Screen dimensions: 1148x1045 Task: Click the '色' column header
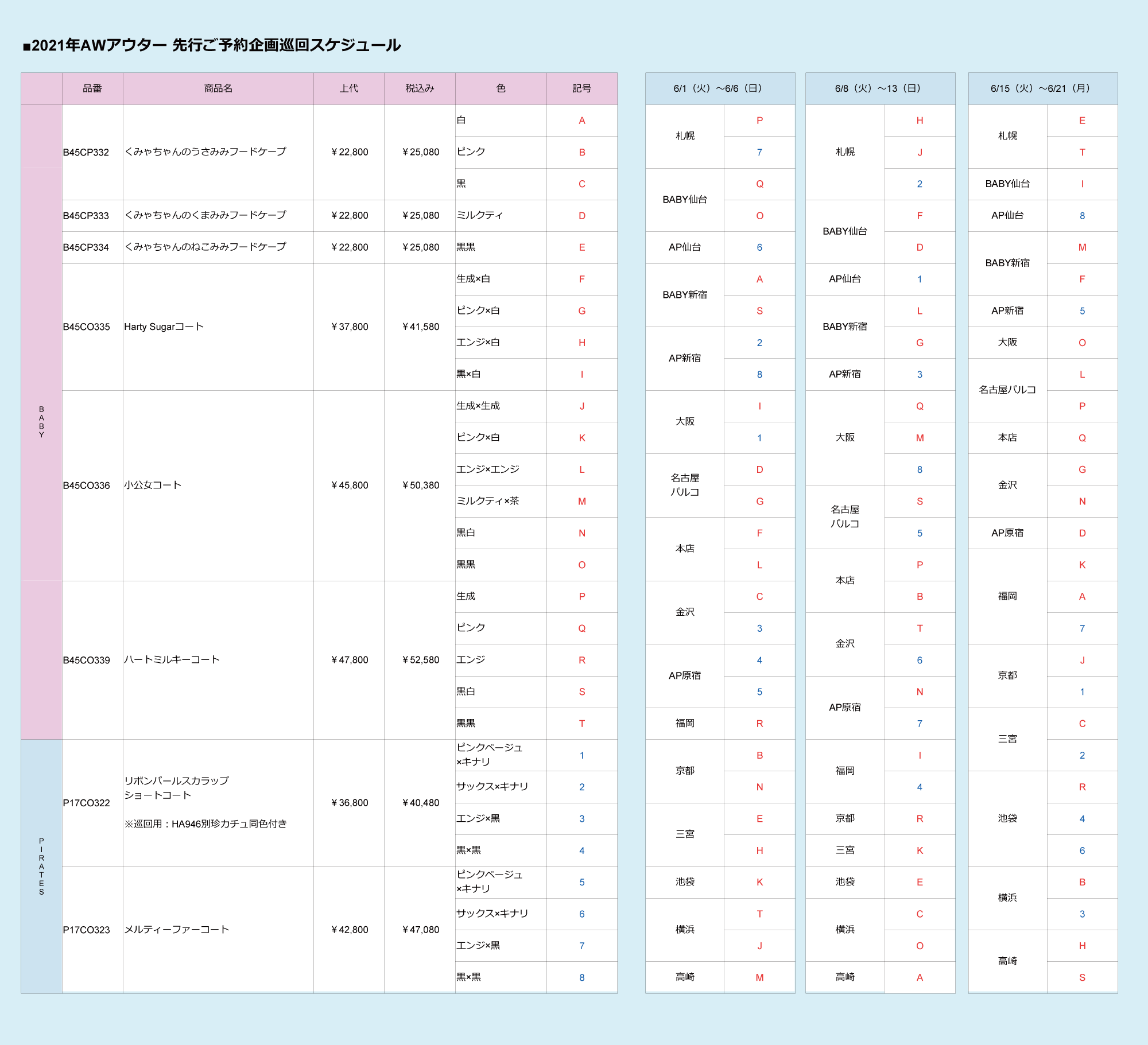coord(501,88)
